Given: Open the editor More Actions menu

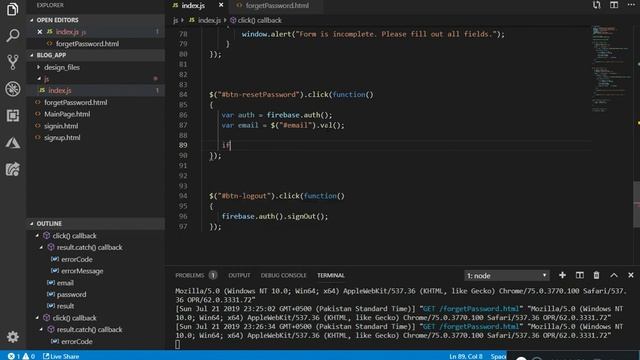Looking at the screenshot, I should 631,5.
